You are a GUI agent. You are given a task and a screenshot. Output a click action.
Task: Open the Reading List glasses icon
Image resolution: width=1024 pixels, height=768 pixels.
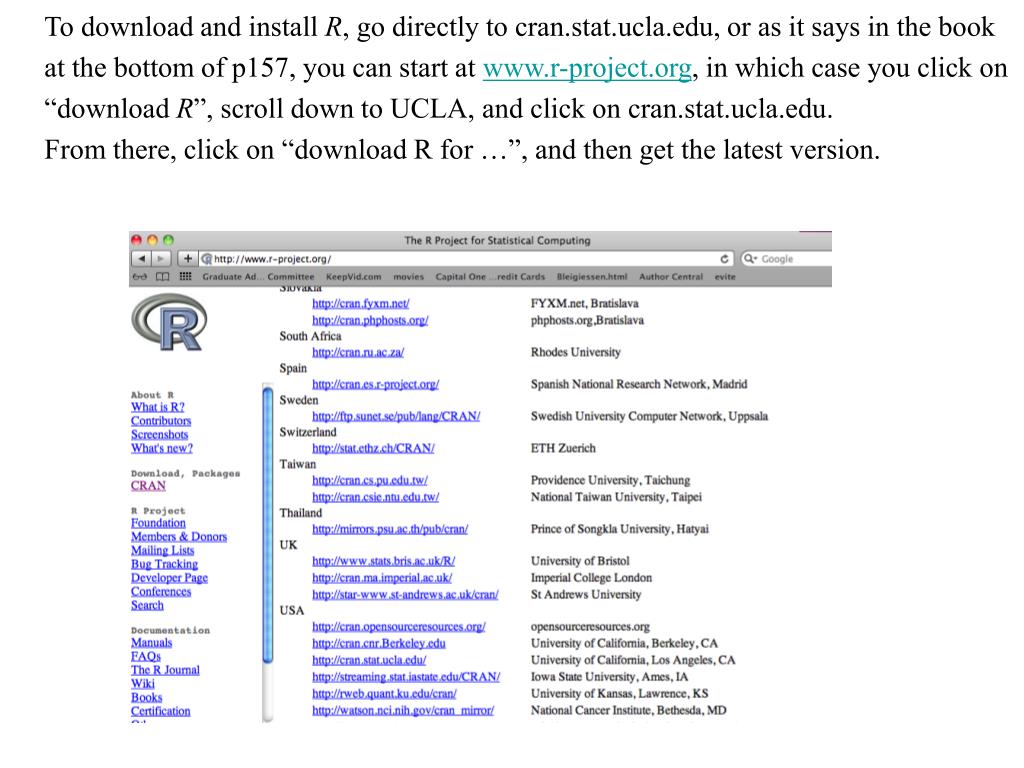tap(140, 277)
